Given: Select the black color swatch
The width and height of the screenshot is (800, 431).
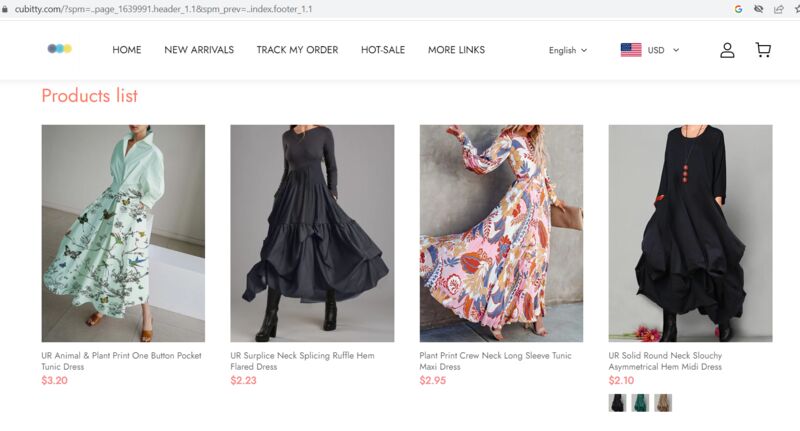Looking at the screenshot, I should (x=617, y=403).
